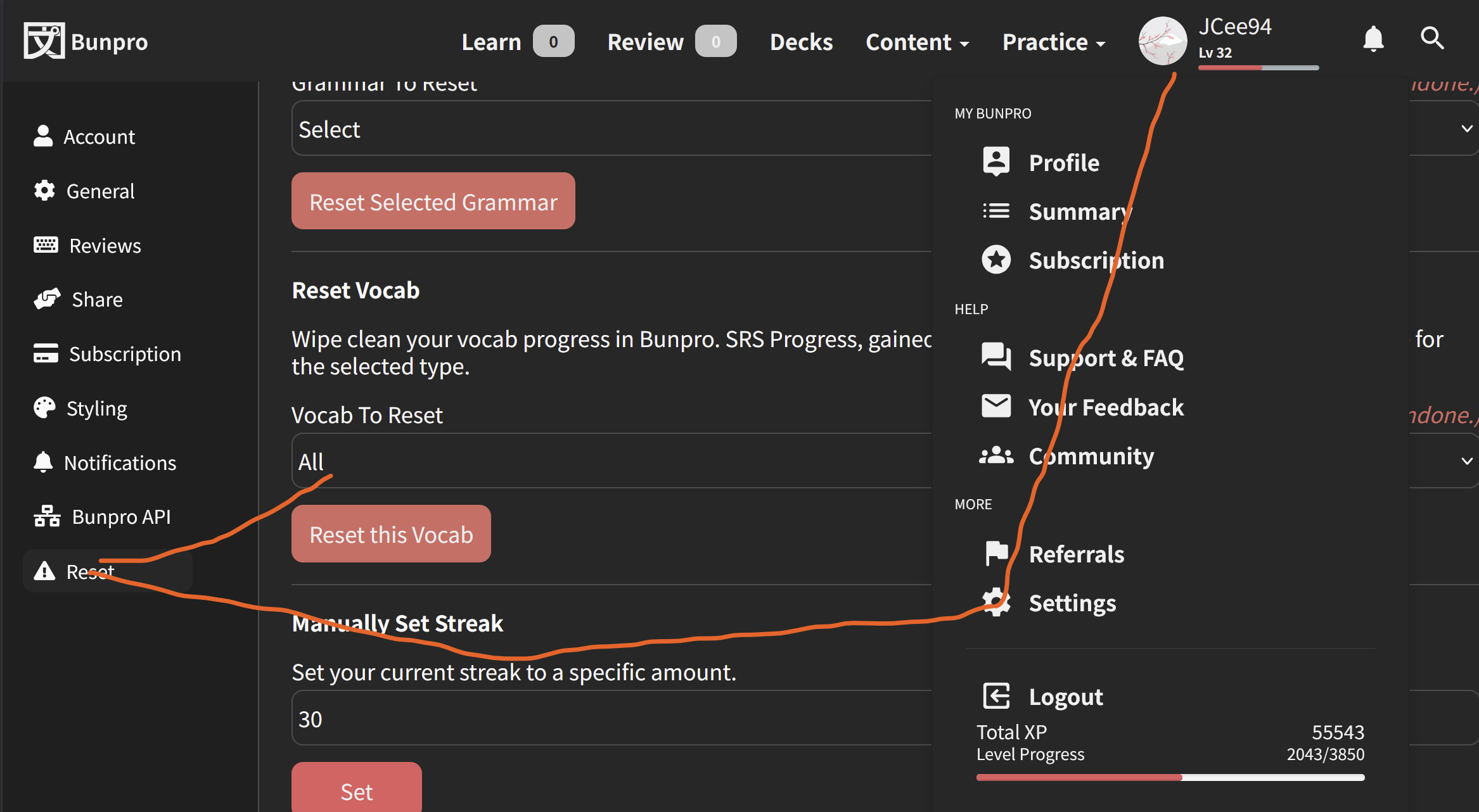Click the Reset this Vocab button
The image size is (1479, 812).
click(x=391, y=533)
